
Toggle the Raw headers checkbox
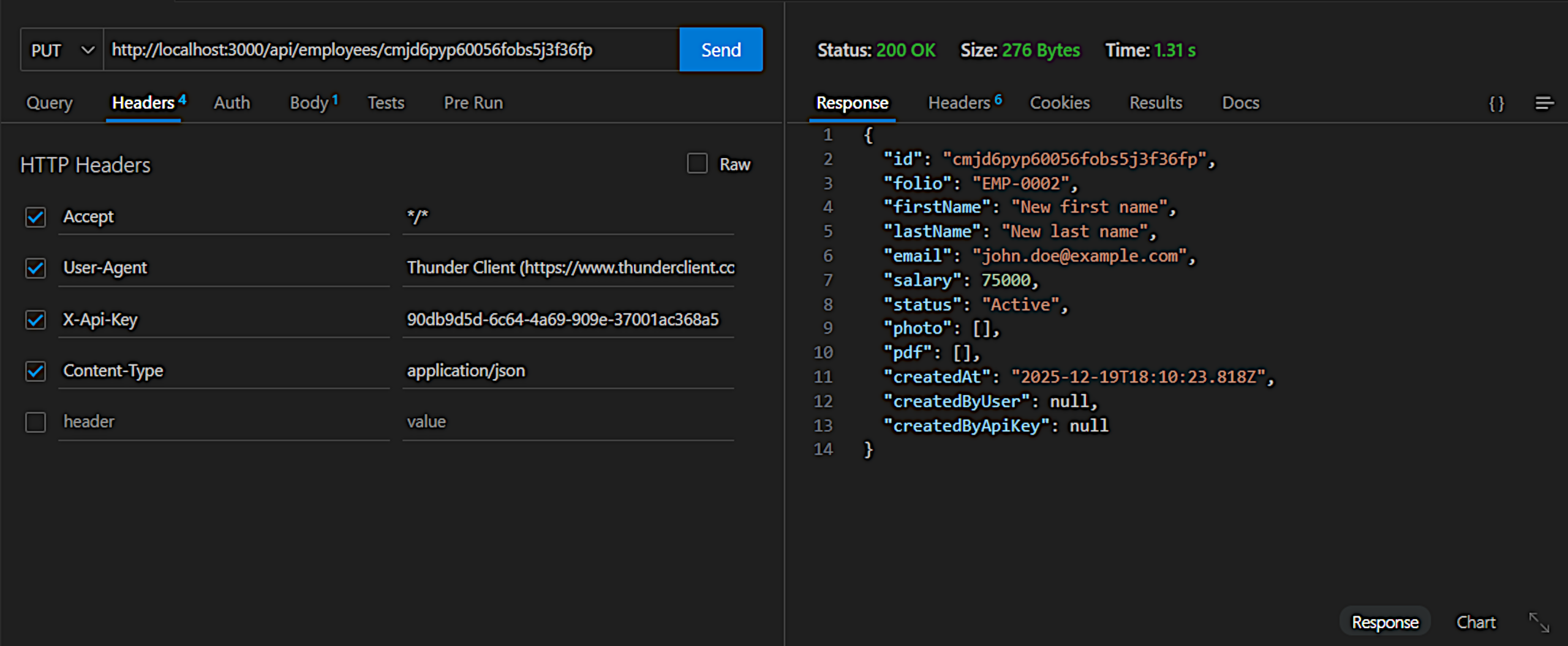pos(697,164)
